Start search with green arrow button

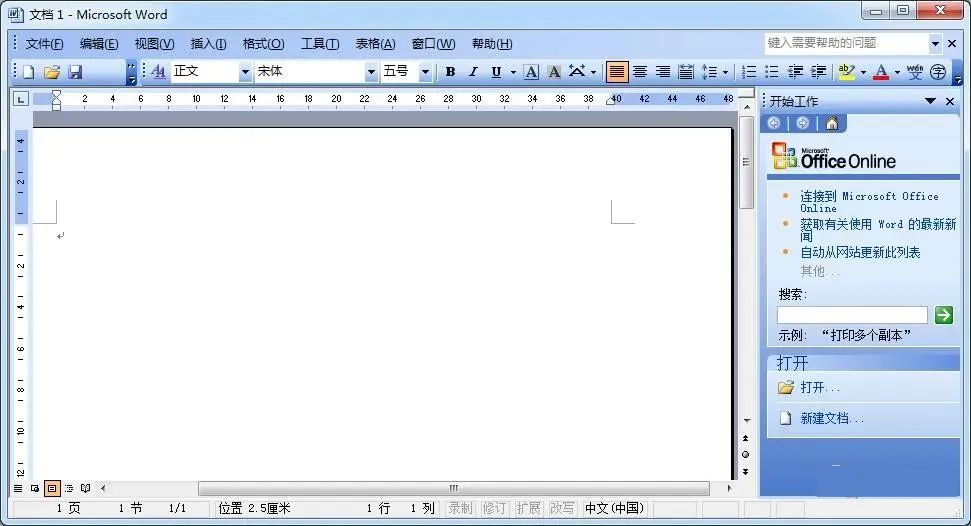pyautogui.click(x=944, y=315)
